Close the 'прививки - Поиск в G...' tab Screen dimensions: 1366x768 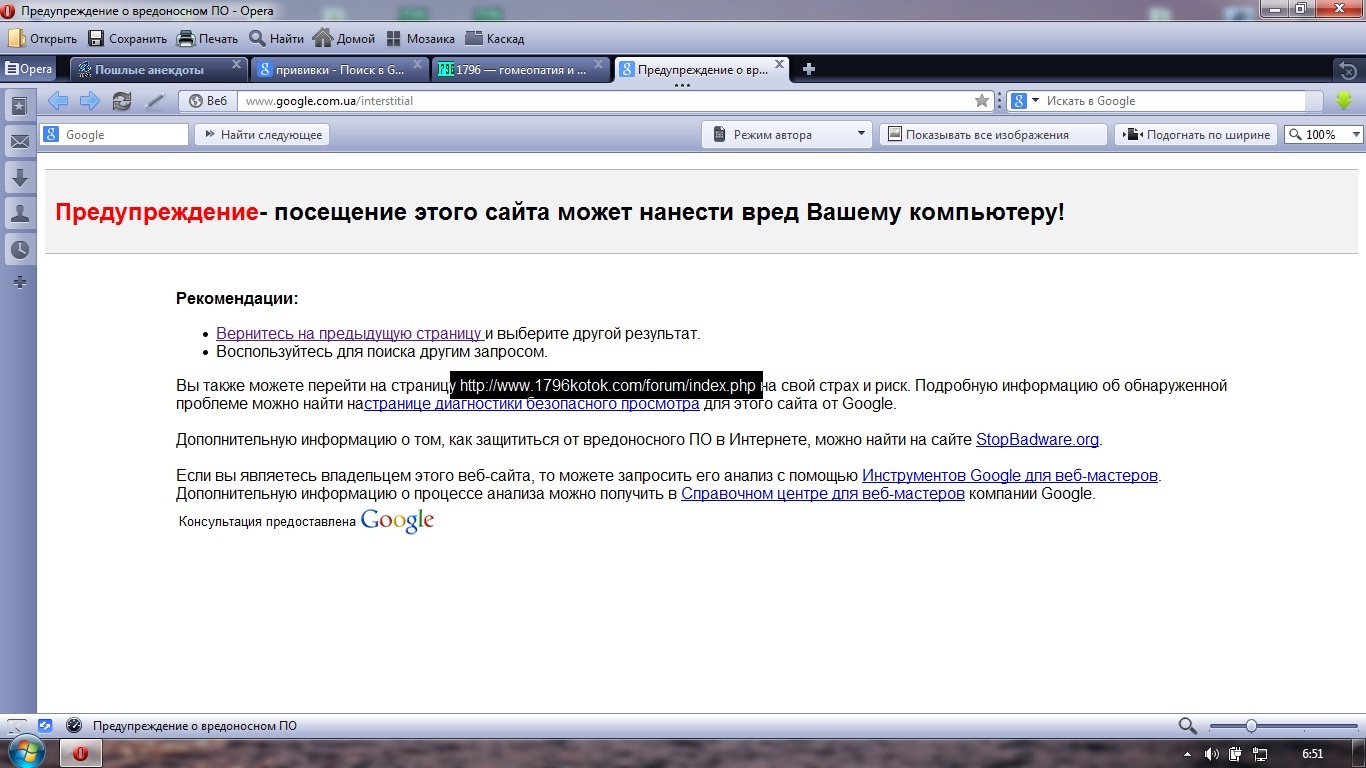point(419,65)
